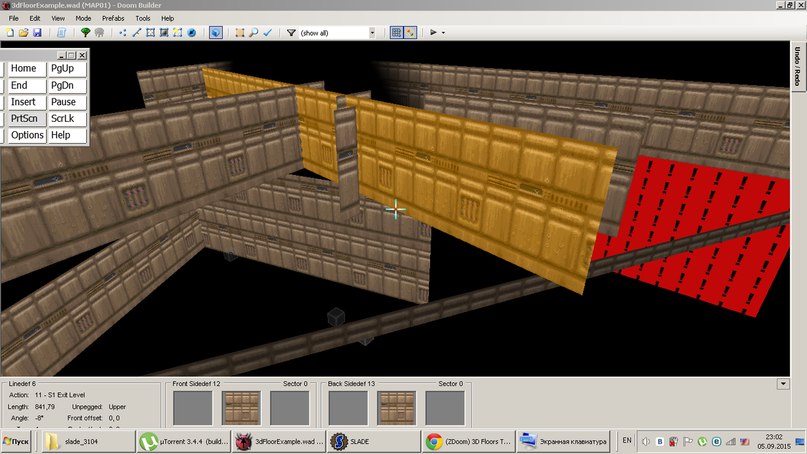This screenshot has height=454, width=807.
Task: Switch to slade_3104 folder in taskbar
Action: [87, 441]
